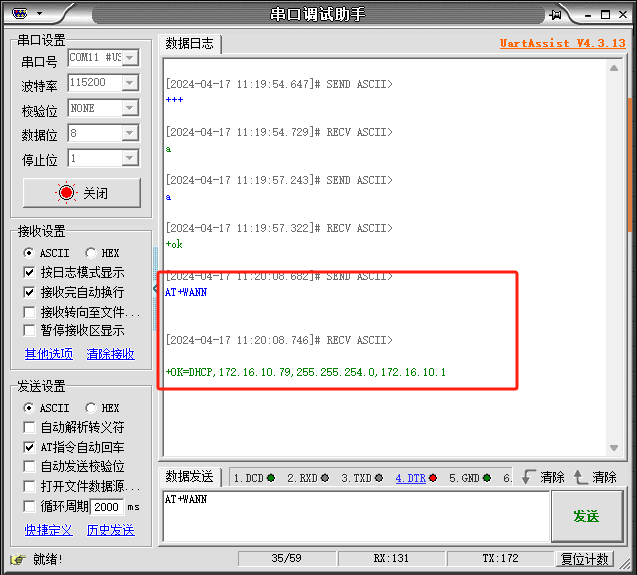637x575 pixels.
Task: Click the log scrollbar up arrow
Action: (x=614, y=68)
